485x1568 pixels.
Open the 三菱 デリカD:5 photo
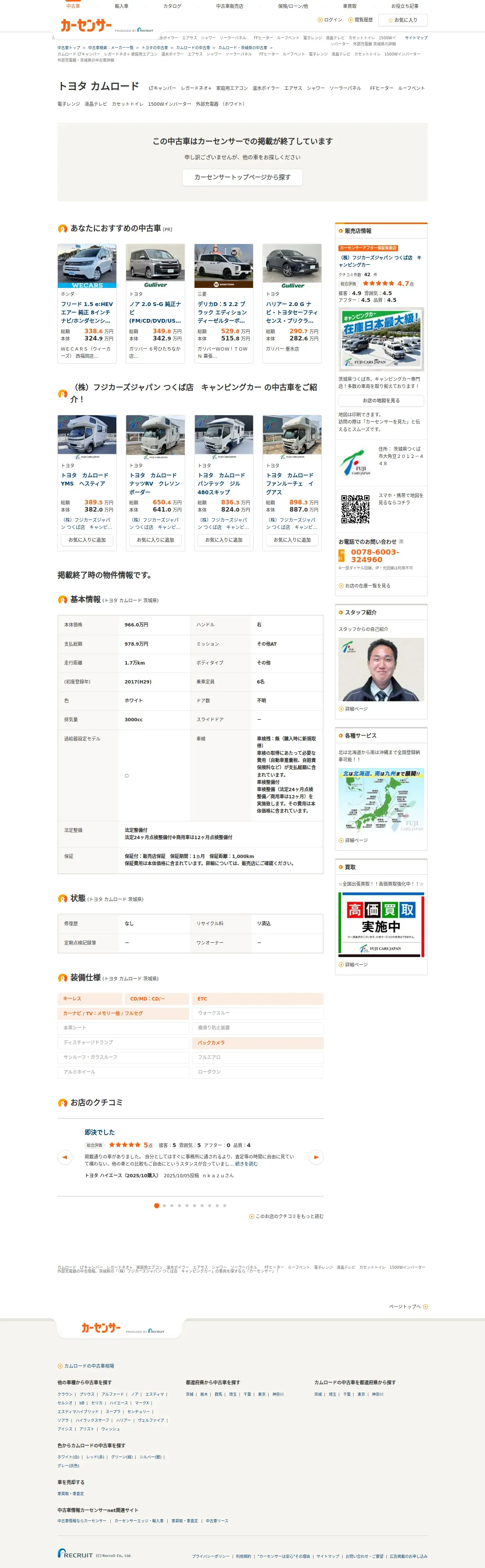pyautogui.click(x=224, y=266)
